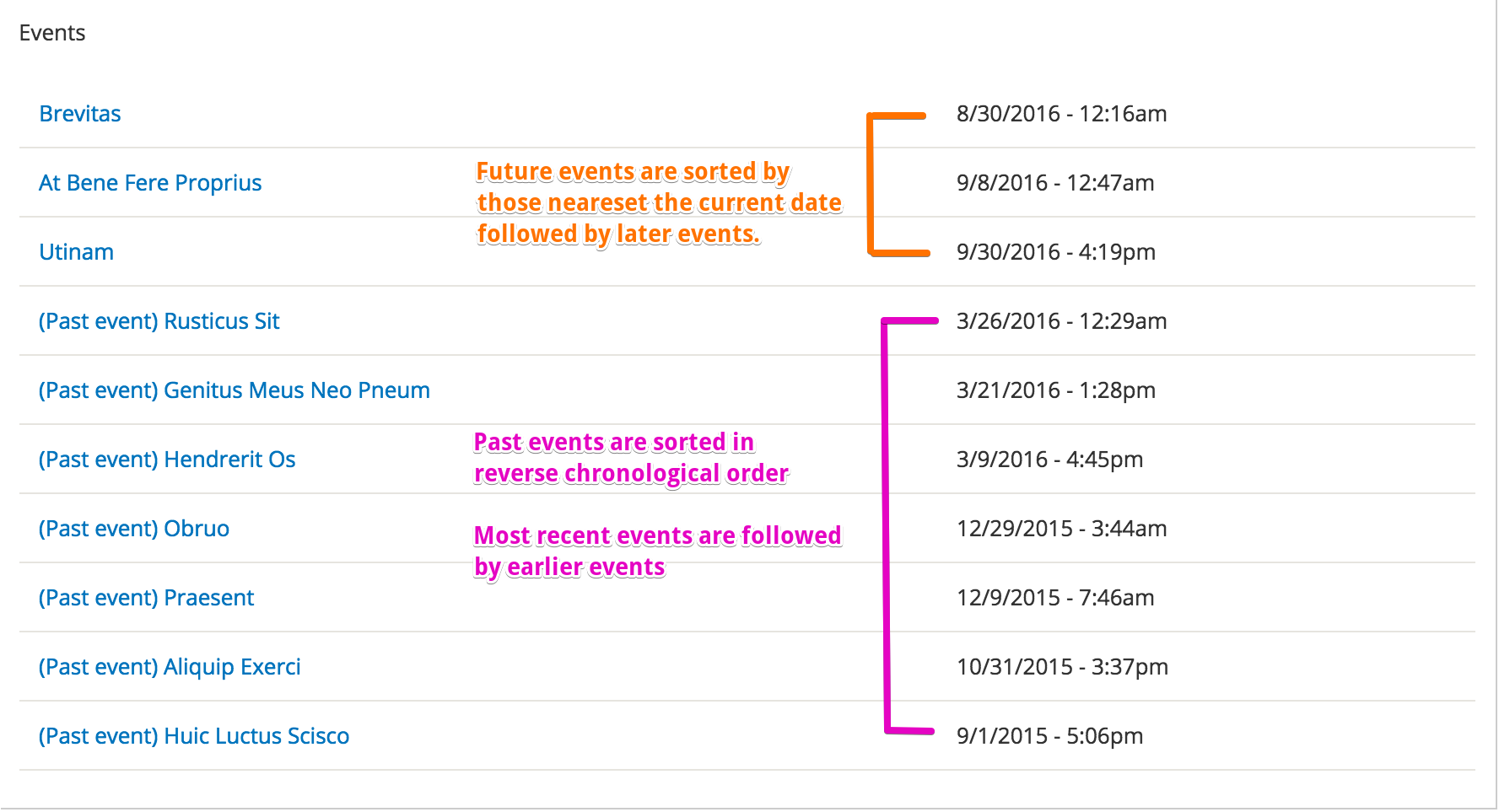This screenshot has width=1499, height=812.
Task: Open At Bene Fere Proprius event
Action: pos(150,183)
